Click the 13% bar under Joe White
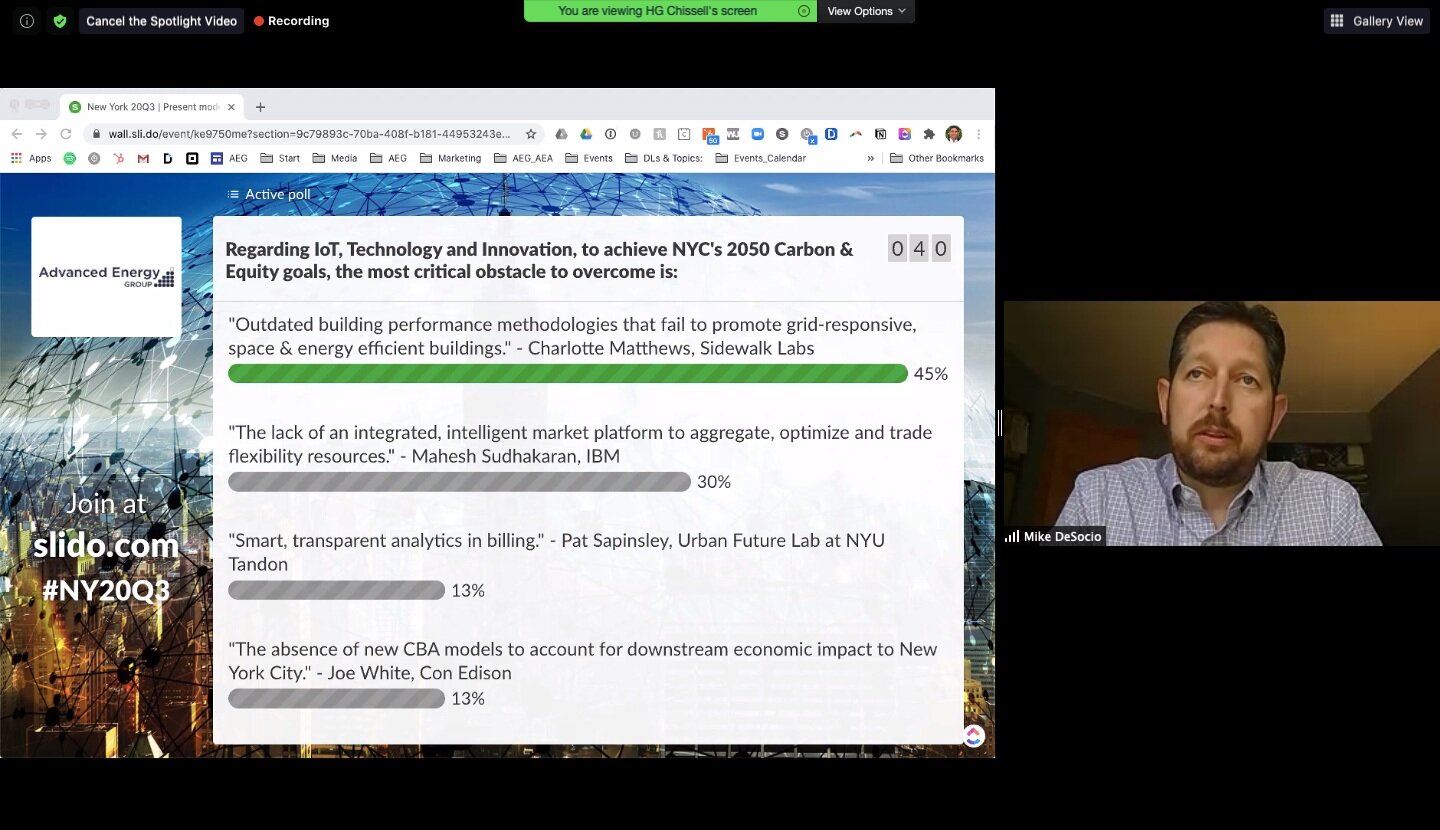Screen dimensions: 1440x830 (x=336, y=698)
